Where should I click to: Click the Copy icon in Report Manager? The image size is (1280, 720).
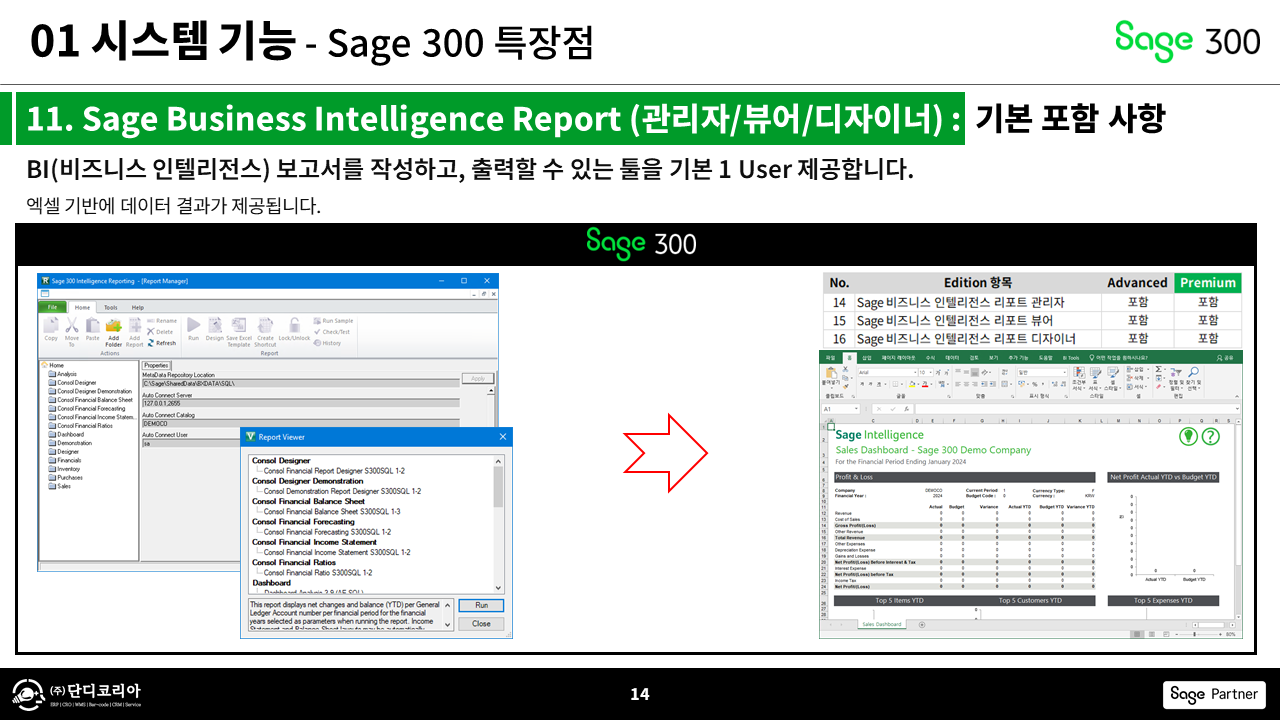click(x=51, y=329)
